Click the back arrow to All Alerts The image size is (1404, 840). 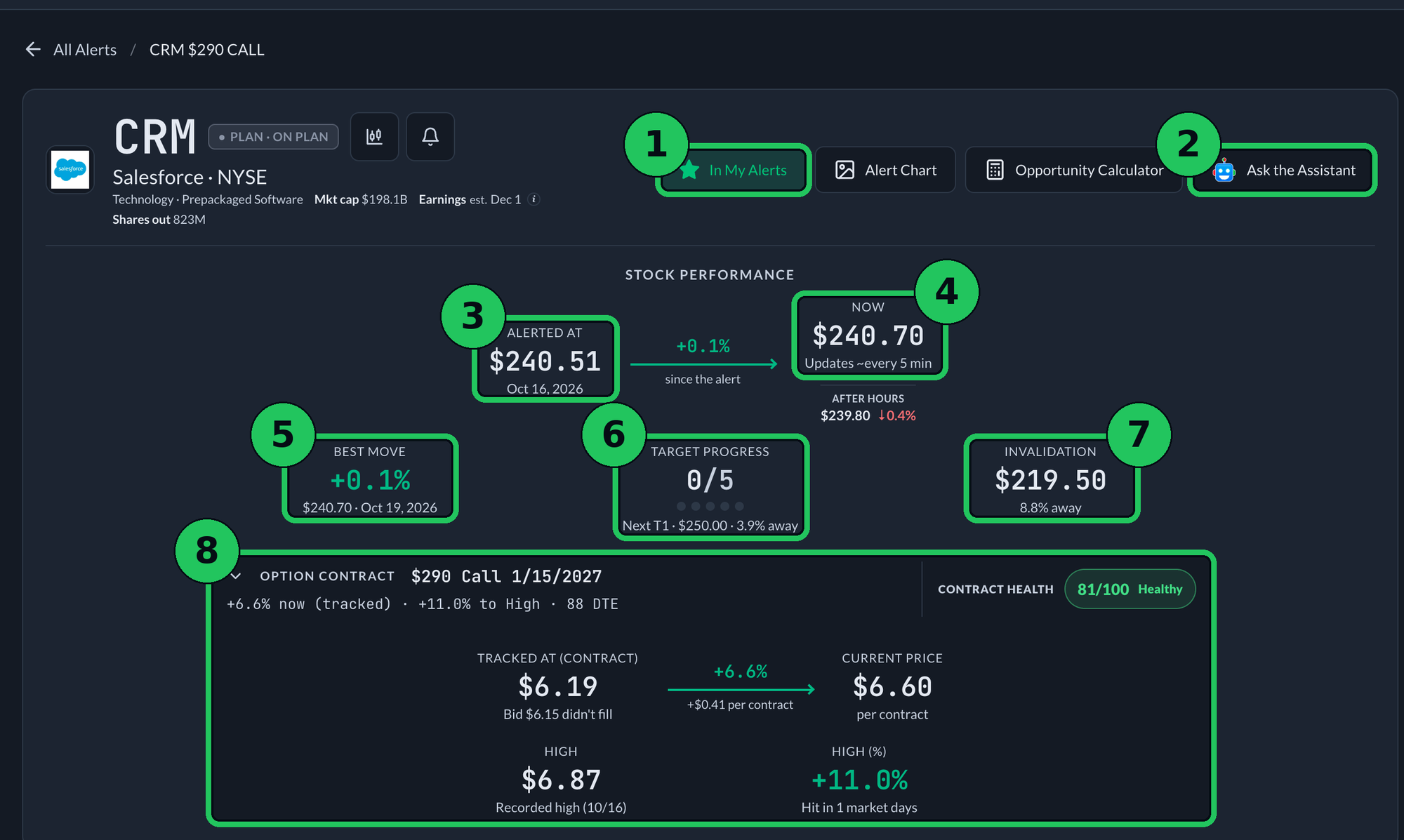tap(33, 49)
